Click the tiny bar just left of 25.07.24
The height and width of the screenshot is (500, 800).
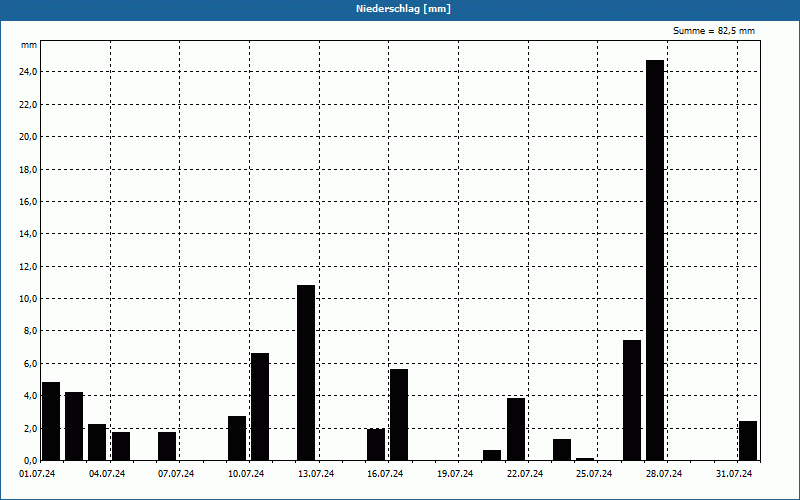pos(585,459)
